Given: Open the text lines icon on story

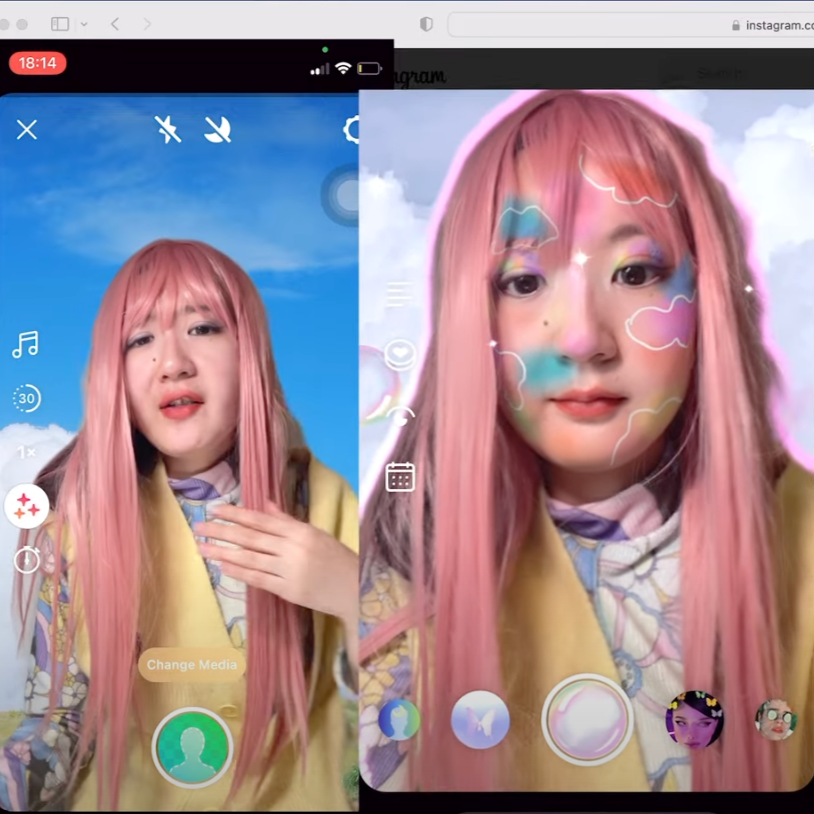Looking at the screenshot, I should tap(399, 294).
